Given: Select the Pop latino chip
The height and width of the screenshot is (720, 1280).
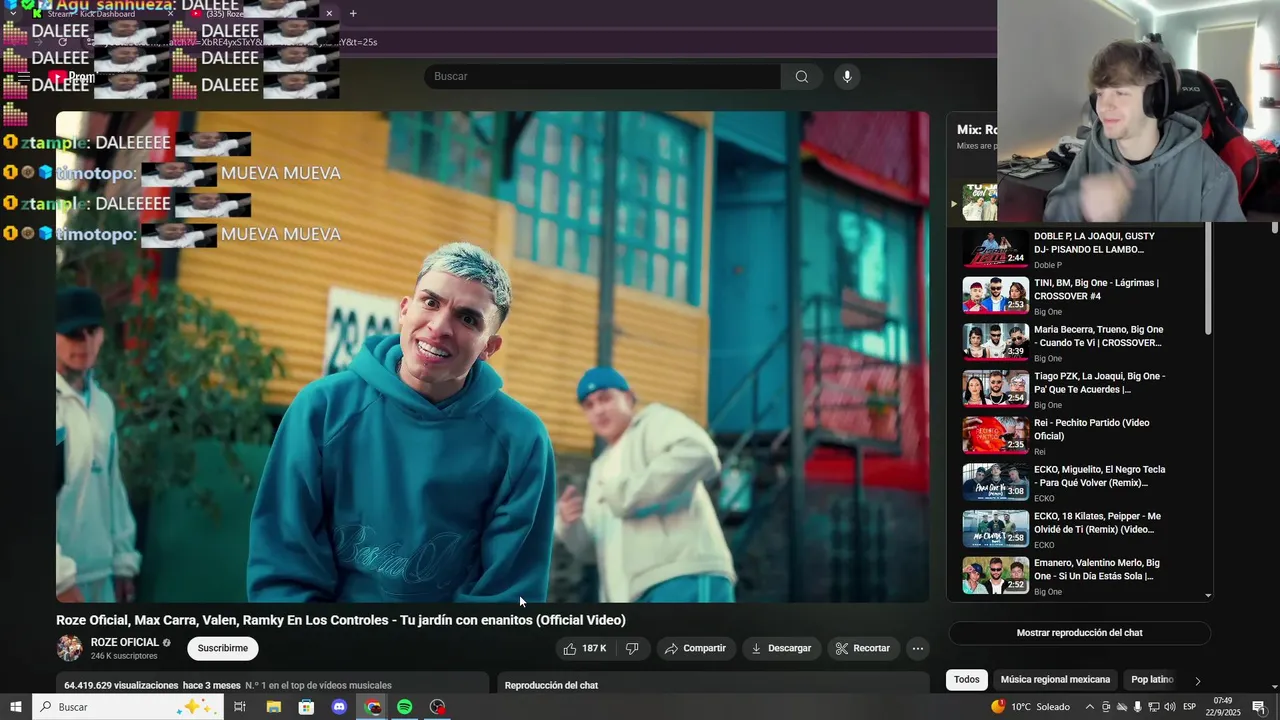Looking at the screenshot, I should point(1152,680).
